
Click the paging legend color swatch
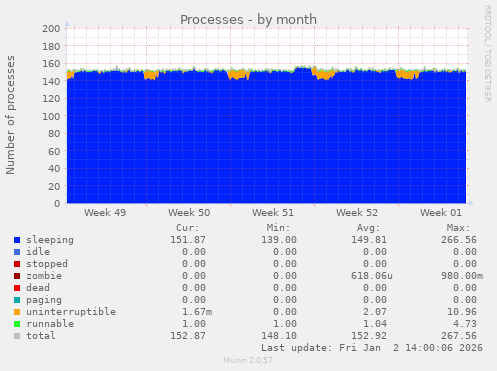pyautogui.click(x=17, y=300)
